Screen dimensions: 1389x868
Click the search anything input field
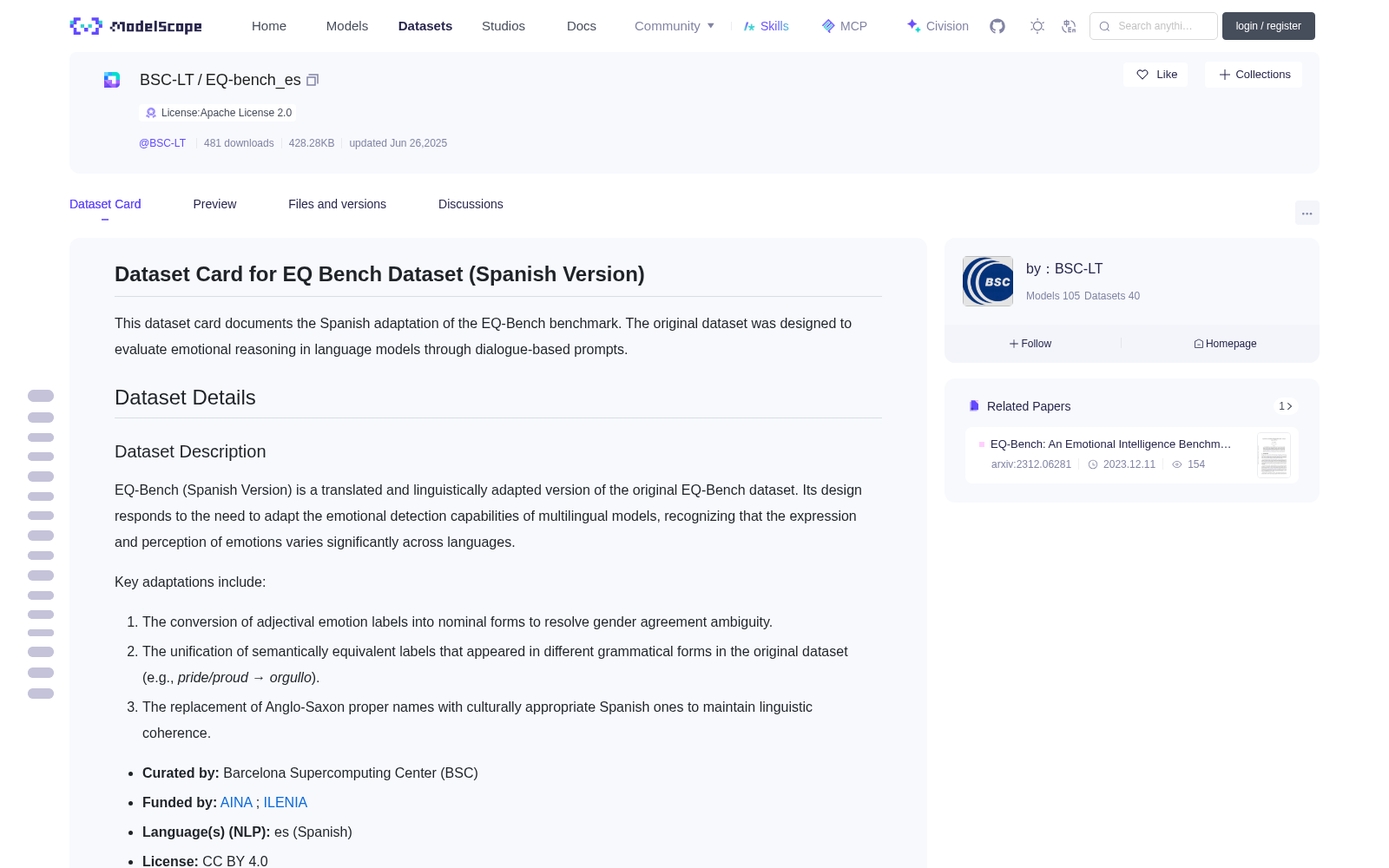[1154, 26]
